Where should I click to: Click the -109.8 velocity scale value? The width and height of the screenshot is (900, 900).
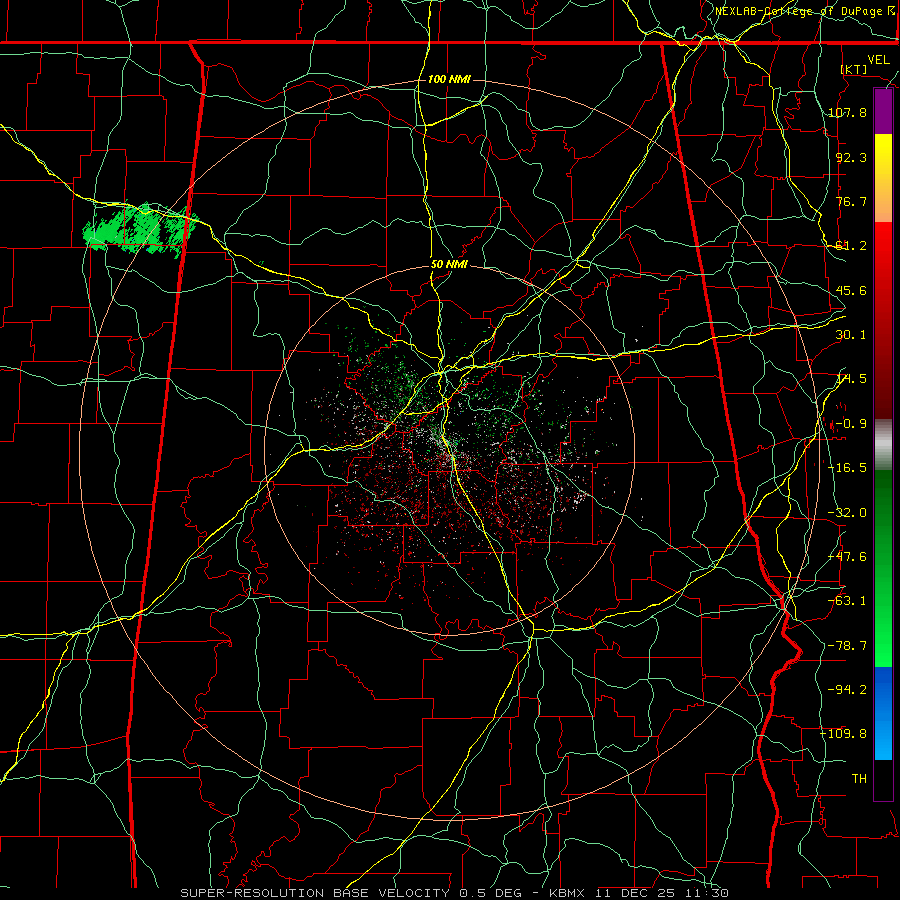(844, 734)
